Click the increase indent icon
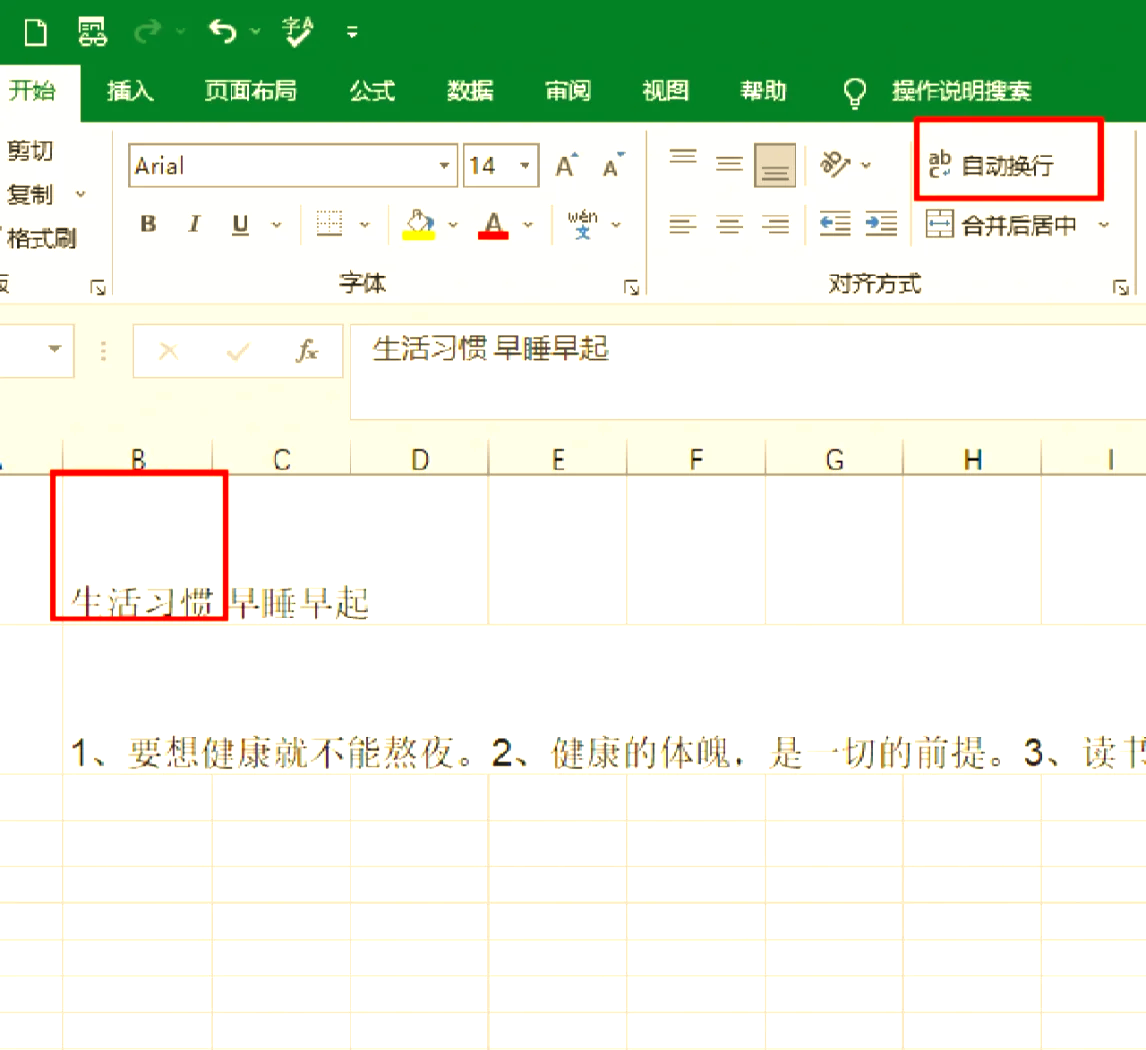The height and width of the screenshot is (1050, 1146). coord(881,224)
